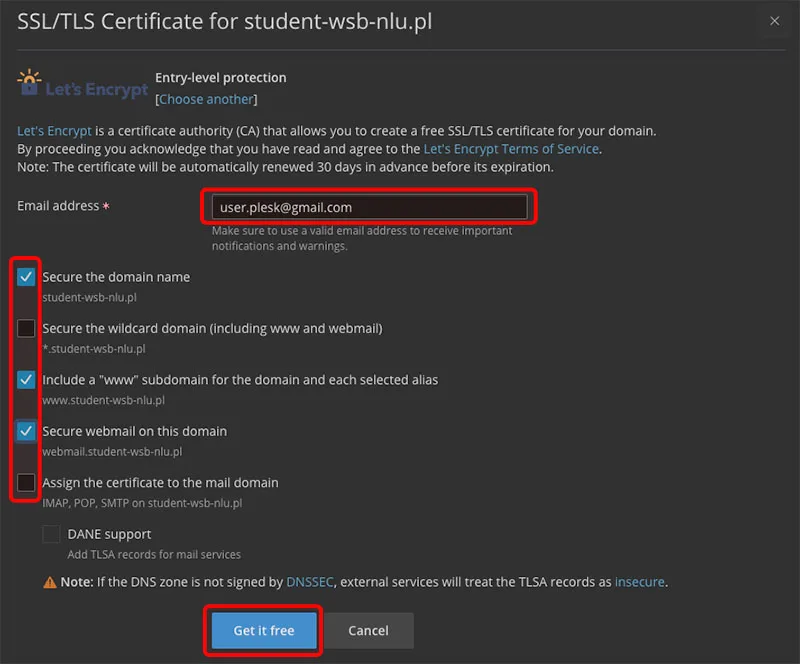This screenshot has height=664, width=800.
Task: Click the dialog title for student-wsb-nlu.pl
Action: click(224, 21)
